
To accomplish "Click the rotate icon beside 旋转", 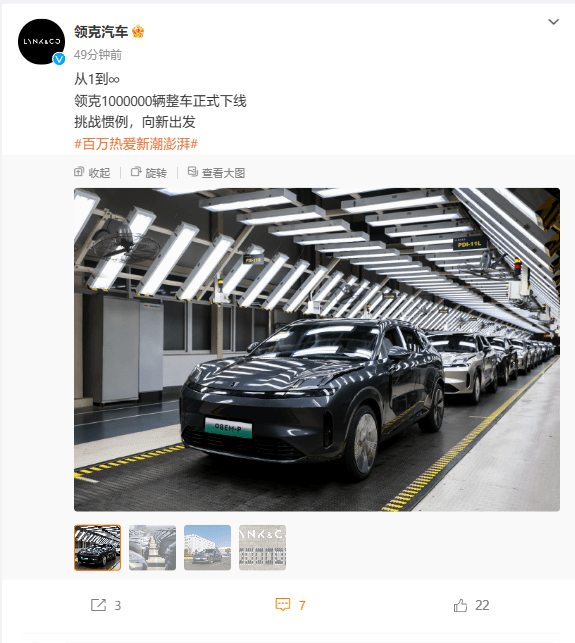I will point(136,172).
